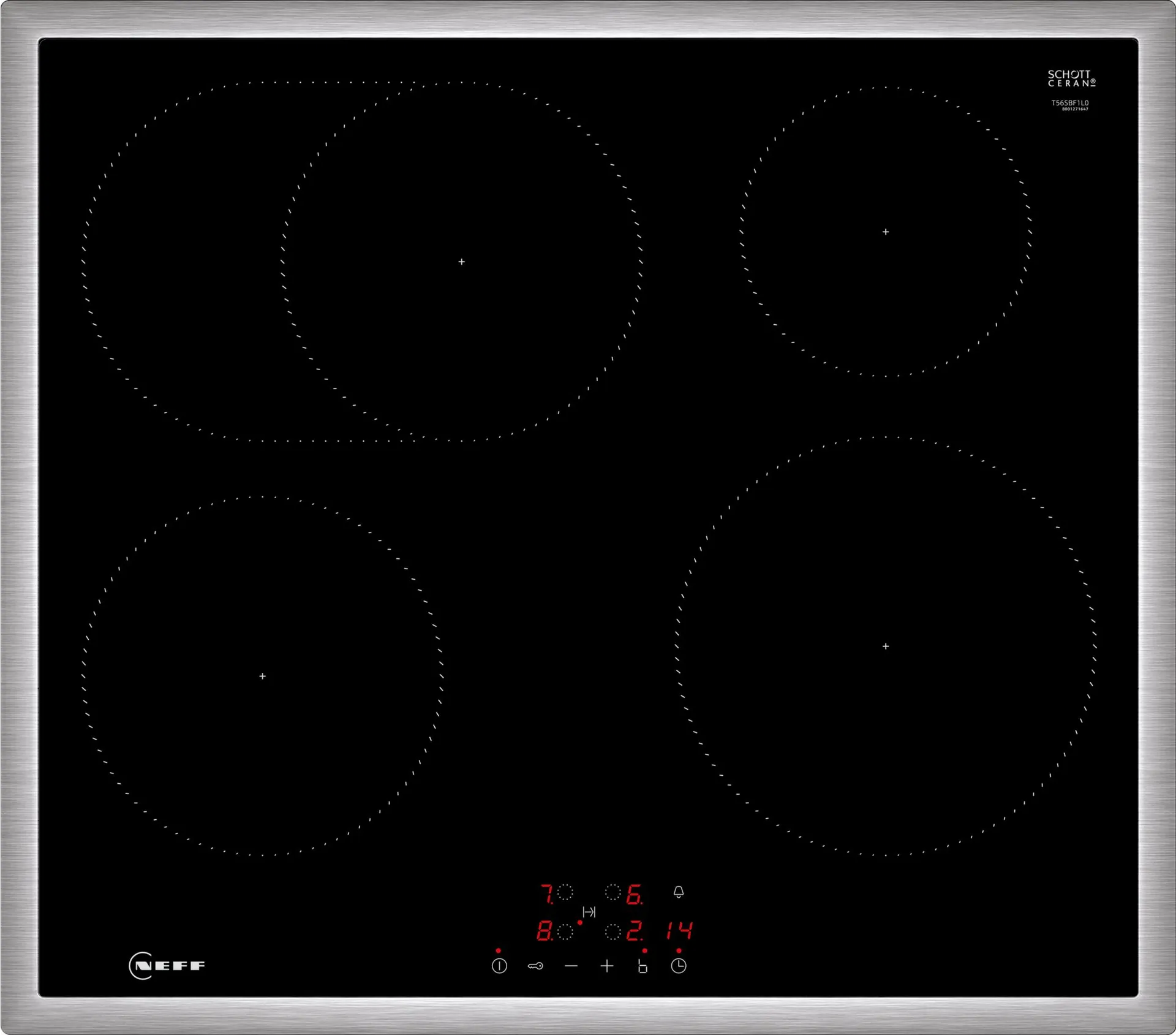Tap the model number T56SBF1L0 label
The height and width of the screenshot is (1035, 1176).
pyautogui.click(x=1071, y=103)
